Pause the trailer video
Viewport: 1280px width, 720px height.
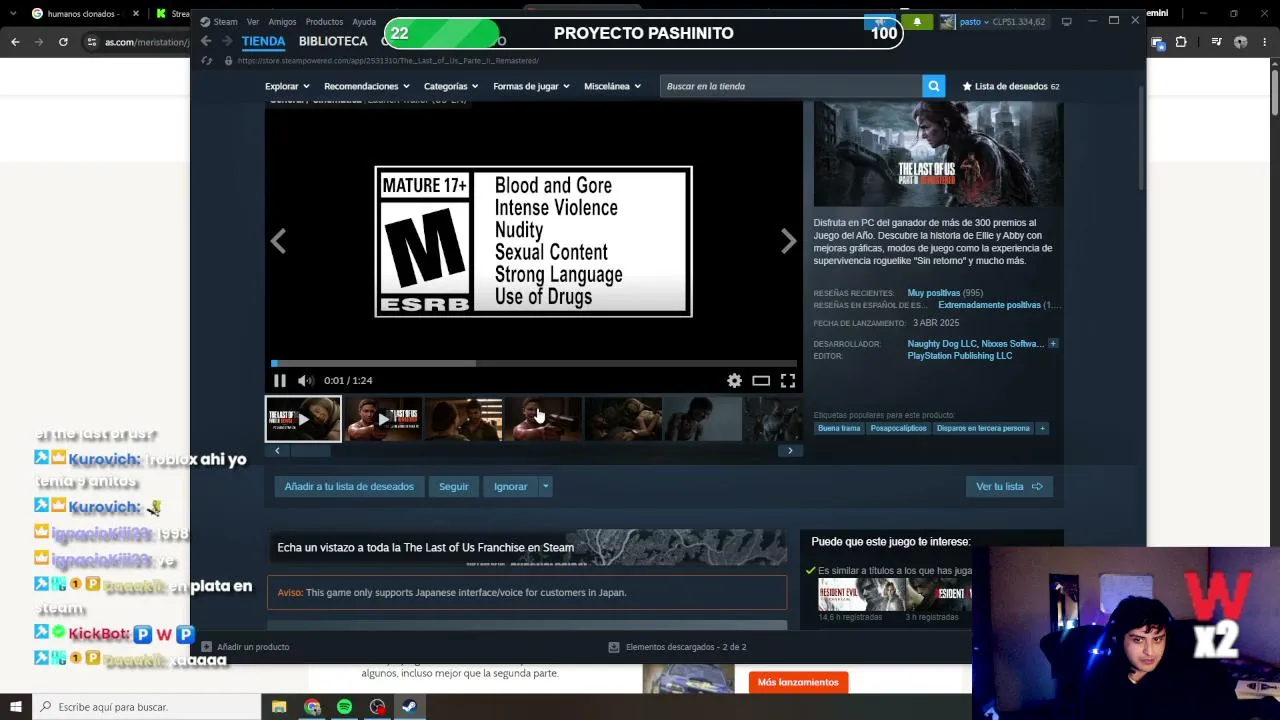coord(280,380)
